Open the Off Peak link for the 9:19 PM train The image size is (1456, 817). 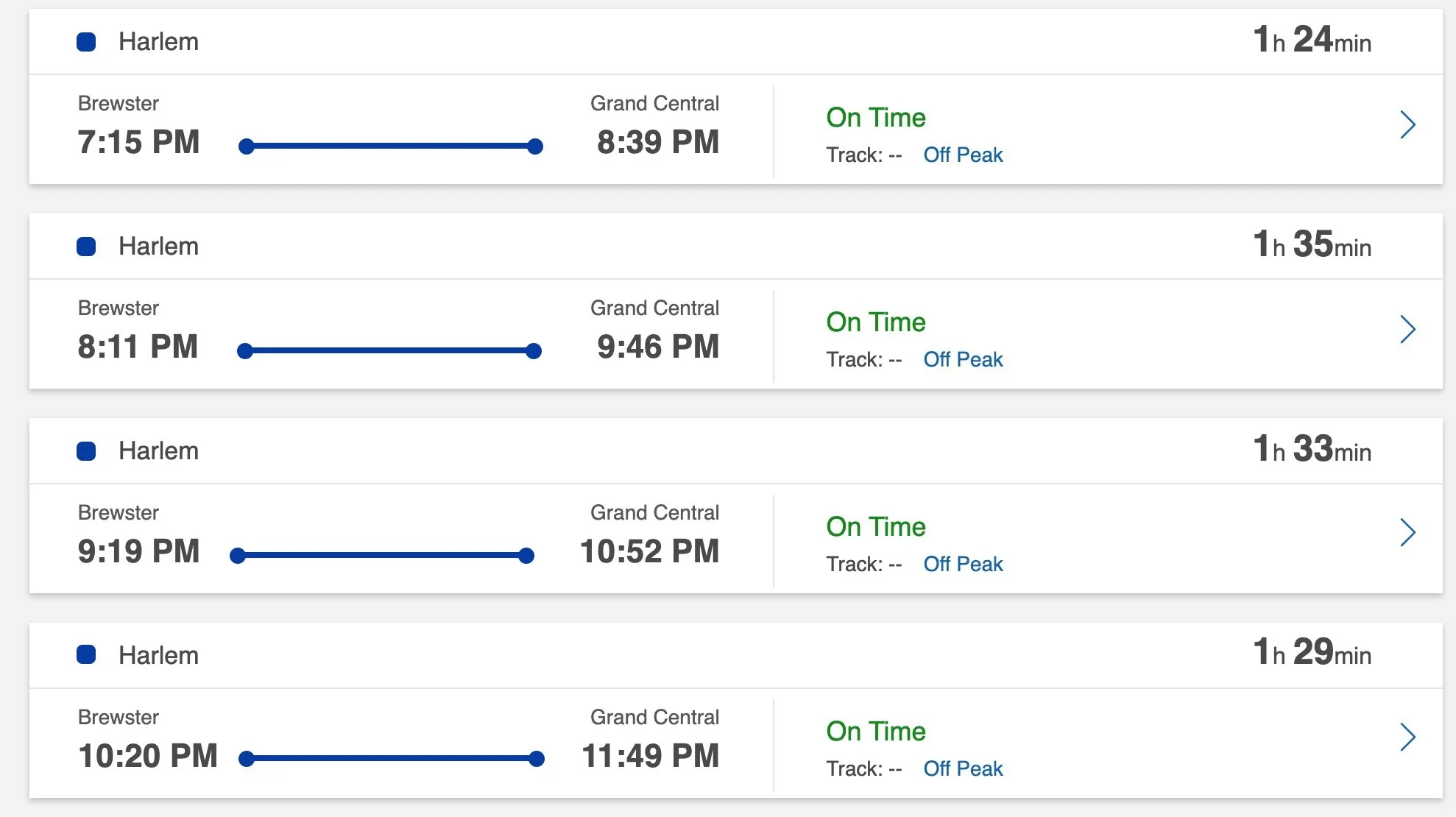(963, 564)
